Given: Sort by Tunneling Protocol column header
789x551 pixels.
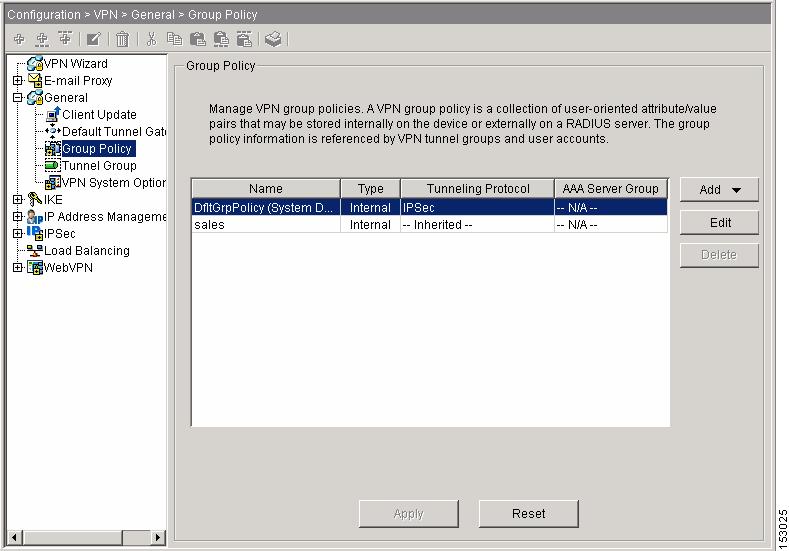Looking at the screenshot, I should point(476,189).
